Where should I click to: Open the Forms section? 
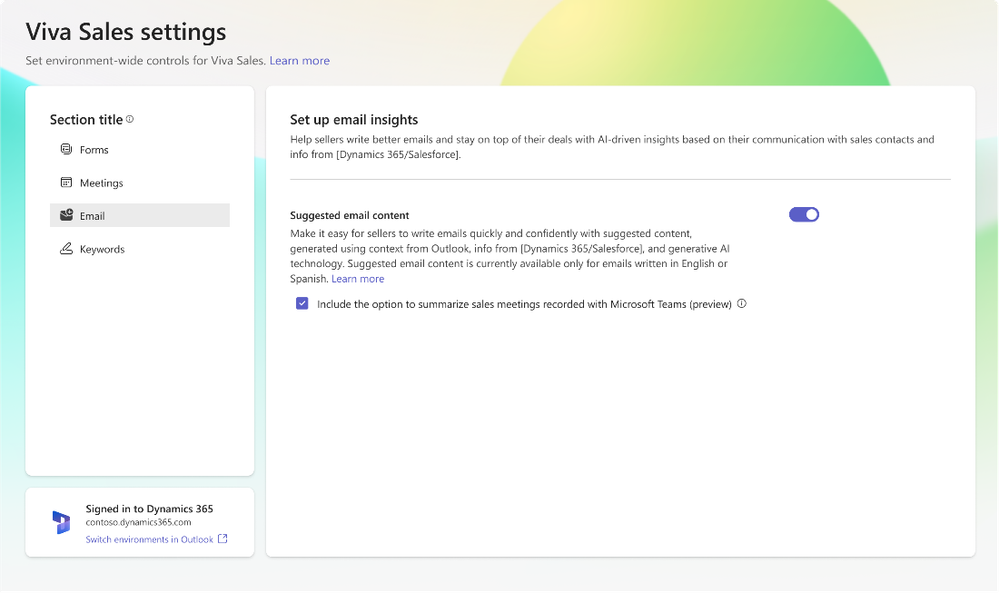pyautogui.click(x=140, y=150)
